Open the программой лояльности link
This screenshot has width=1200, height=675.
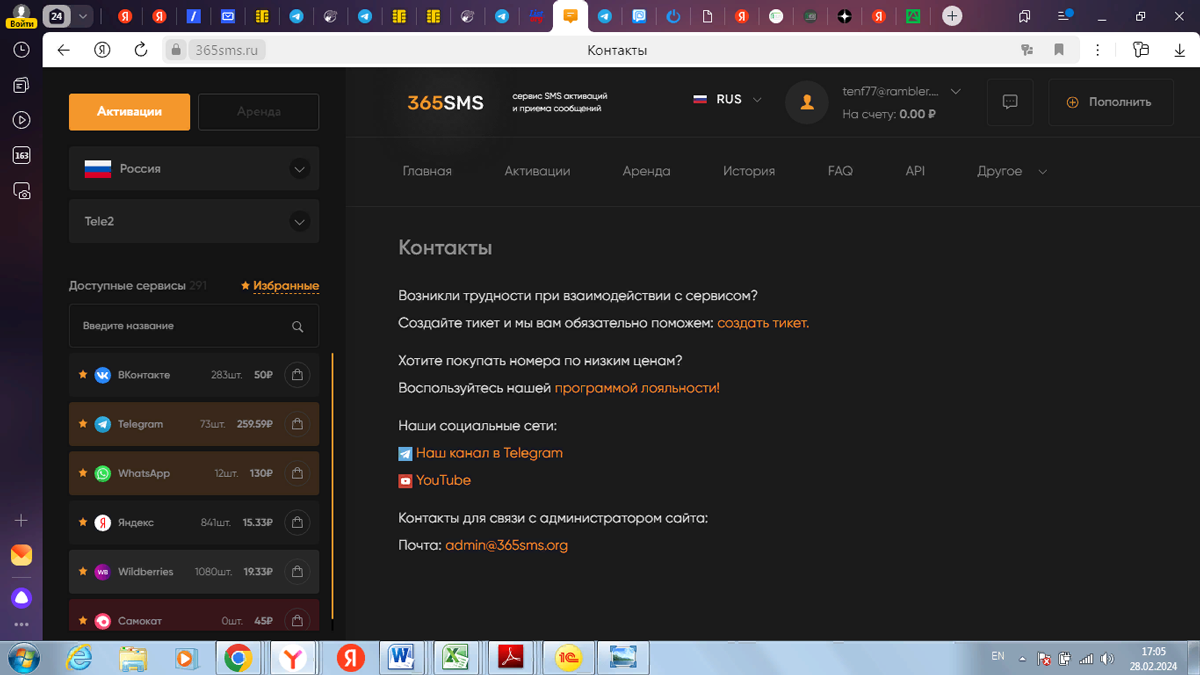637,388
